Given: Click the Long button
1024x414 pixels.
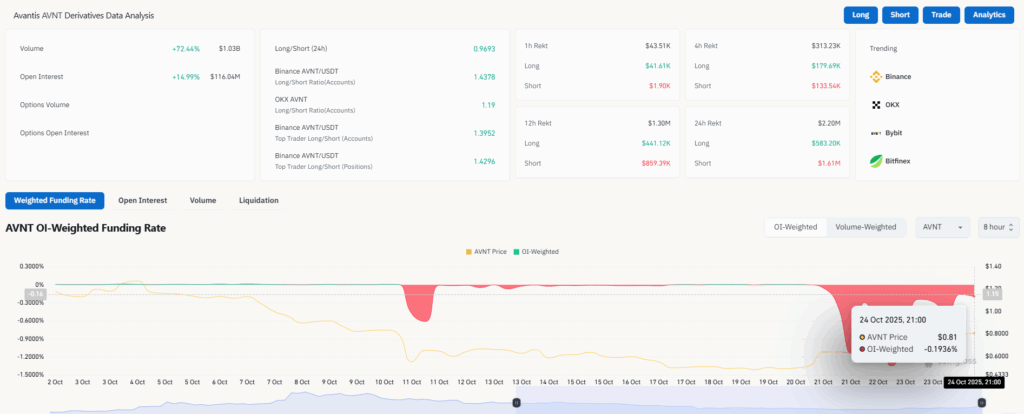Looking at the screenshot, I should (x=860, y=15).
